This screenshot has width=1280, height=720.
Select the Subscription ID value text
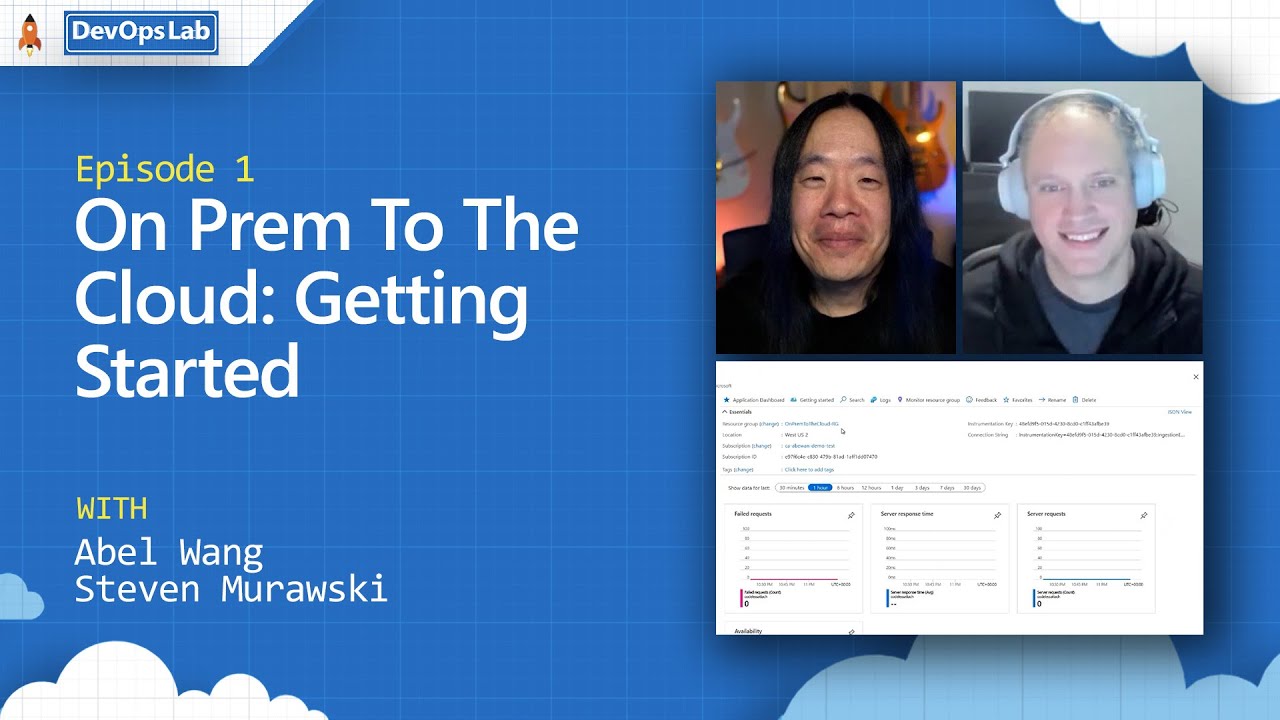pos(831,457)
